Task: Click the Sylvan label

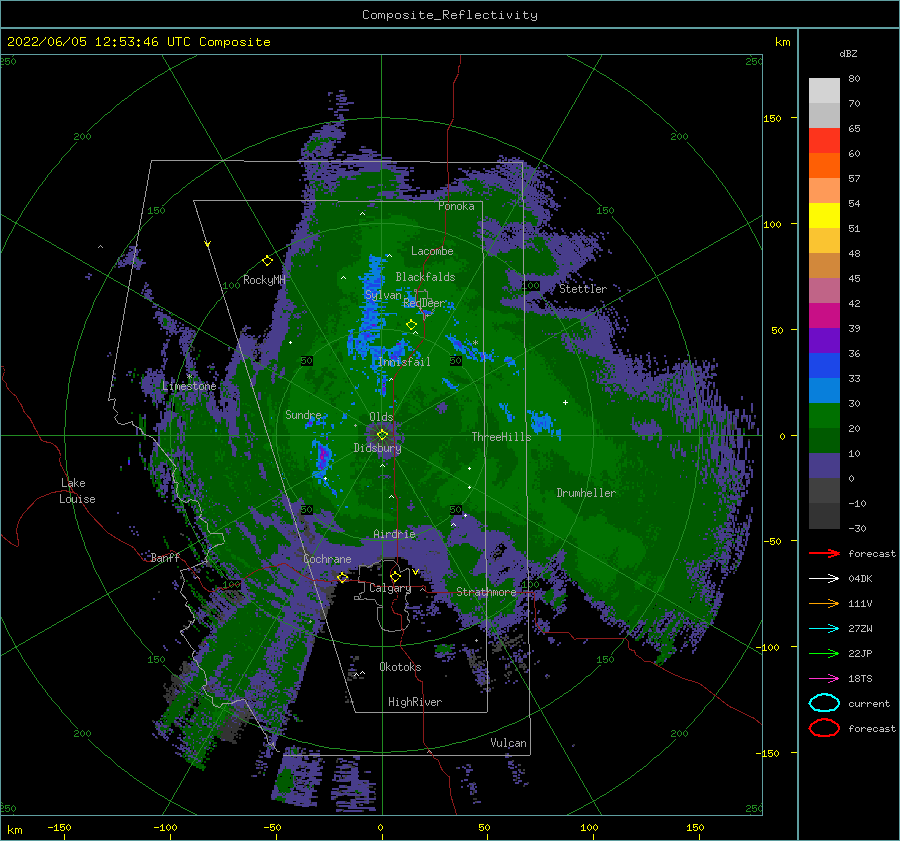Action: tap(383, 296)
